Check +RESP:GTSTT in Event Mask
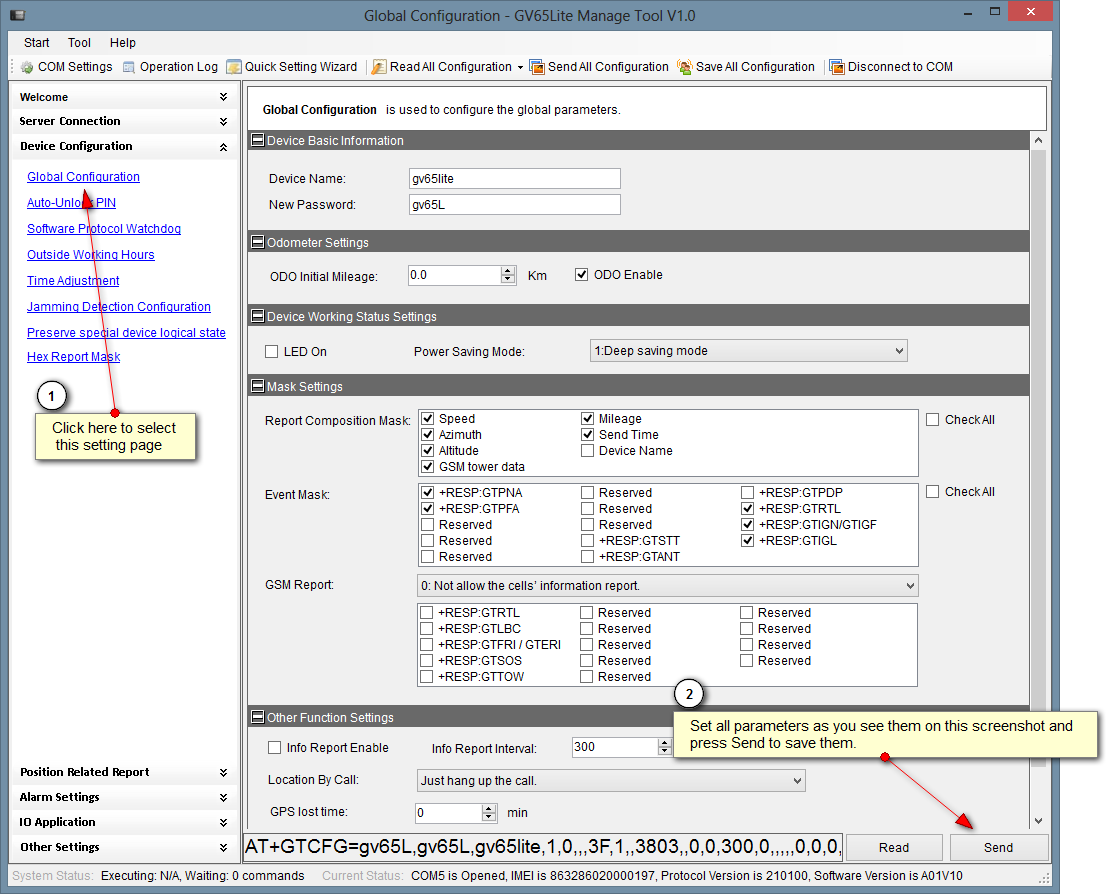Screen dimensions: 1108x894 587,540
